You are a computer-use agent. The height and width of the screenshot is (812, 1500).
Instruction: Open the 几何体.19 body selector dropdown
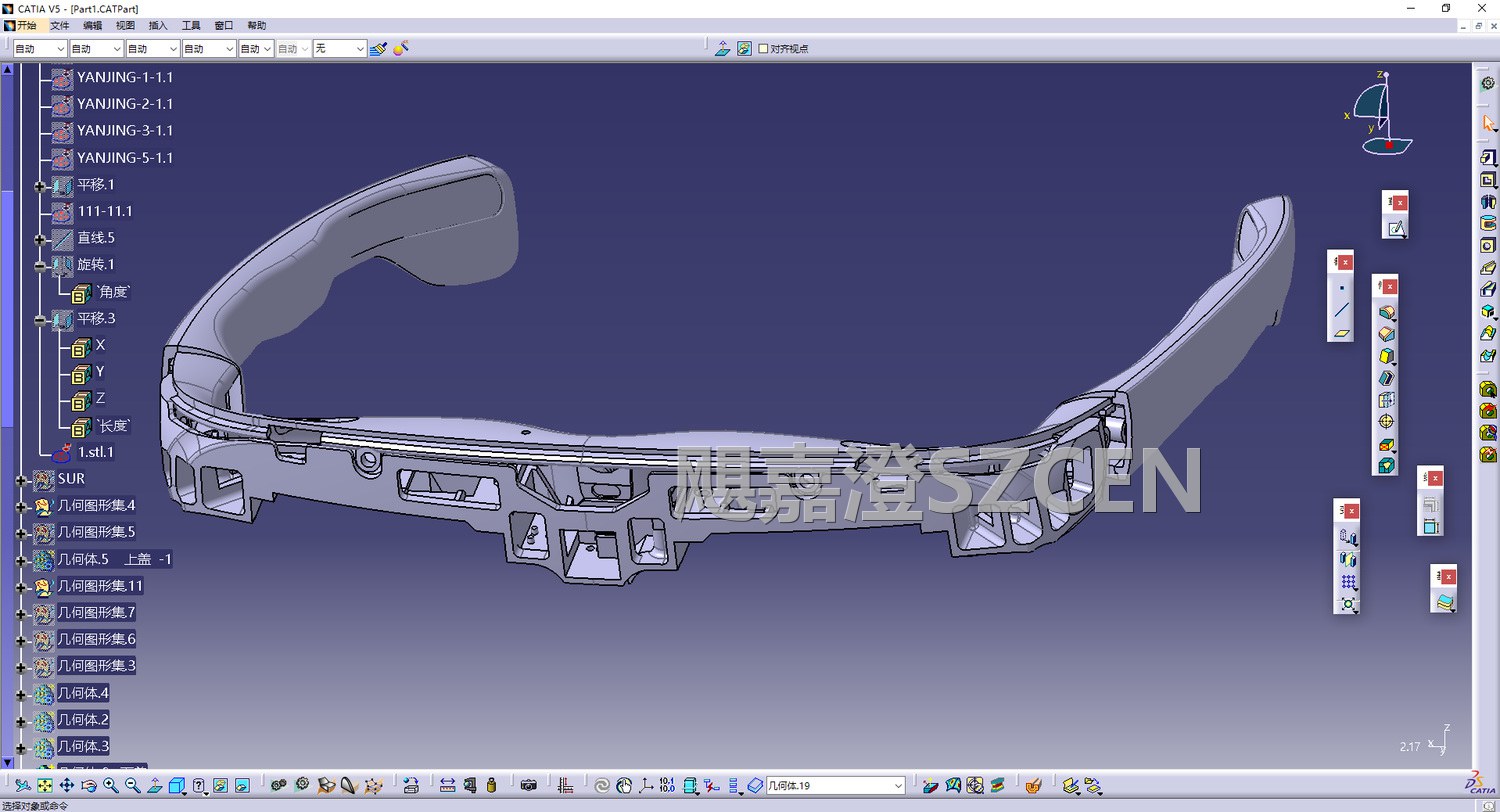click(x=835, y=786)
